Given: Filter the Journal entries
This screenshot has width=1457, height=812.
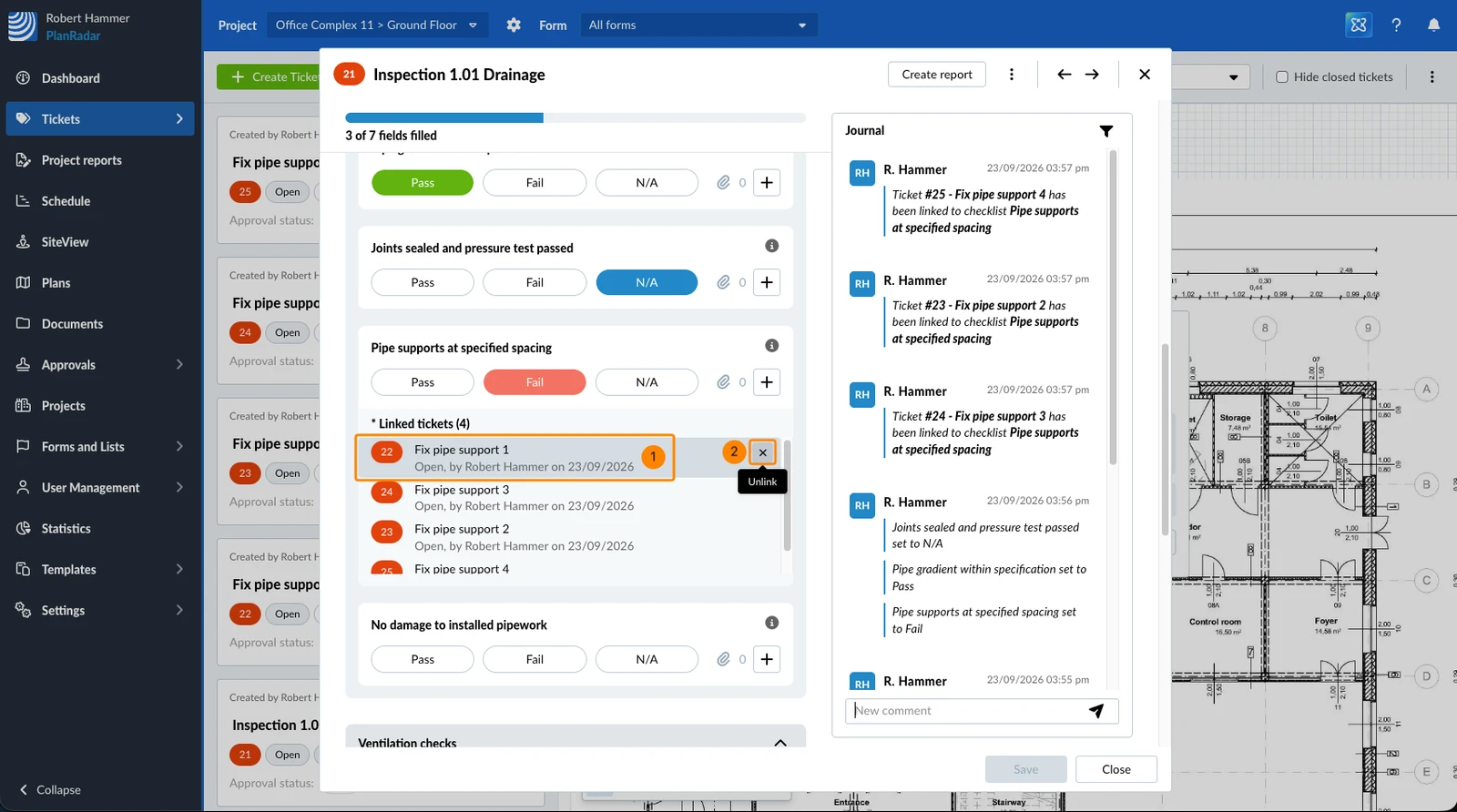Looking at the screenshot, I should tap(1106, 131).
